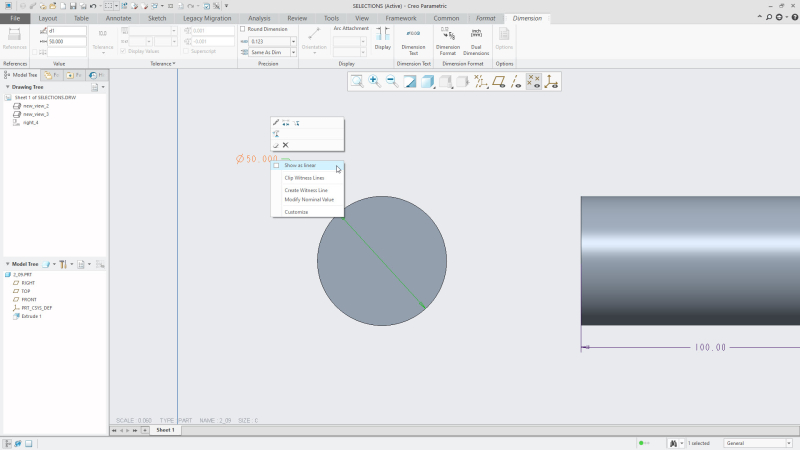Toggle coordinate system display icon
Image resolution: width=800 pixels, height=450 pixels.
coord(552,82)
